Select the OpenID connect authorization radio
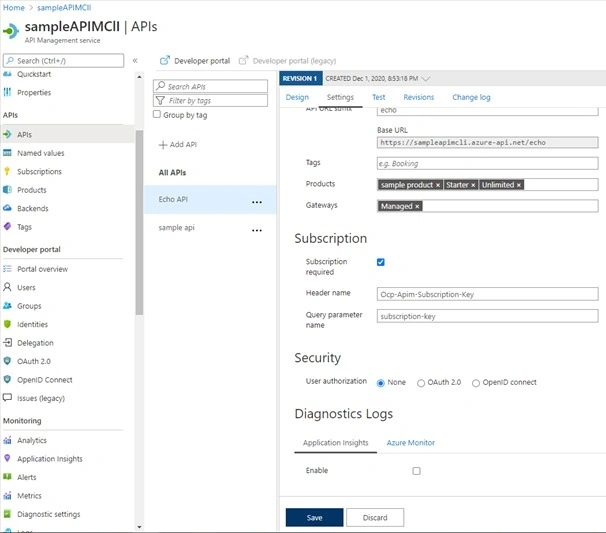Image resolution: width=606 pixels, height=533 pixels. coord(476,383)
